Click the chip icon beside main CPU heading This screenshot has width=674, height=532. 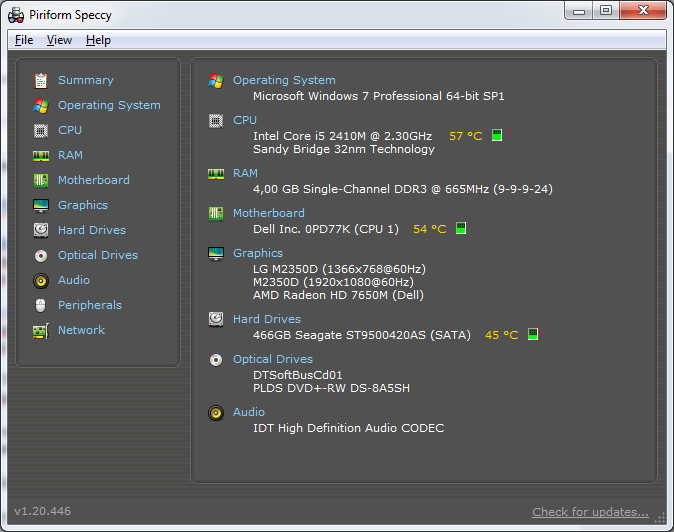pos(216,121)
